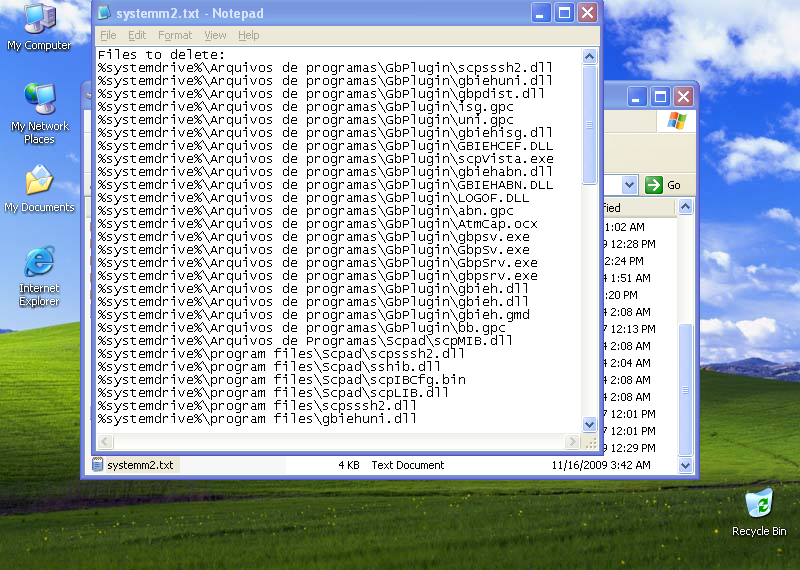Click the line ending in scpVista.exe

tap(326, 159)
